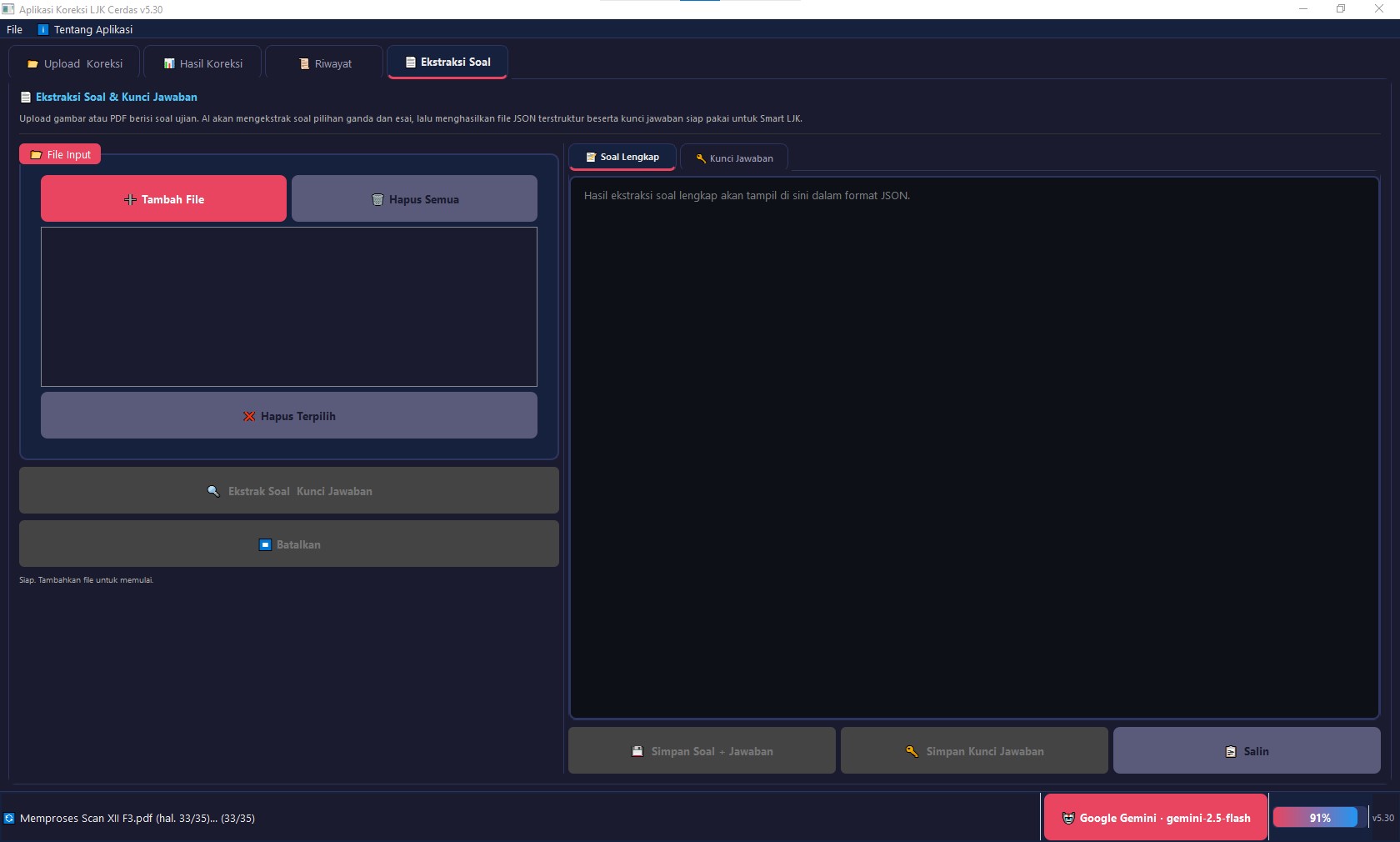Click the Simpan Kunci Jawaban button
This screenshot has height=842, width=1400.
974,751
